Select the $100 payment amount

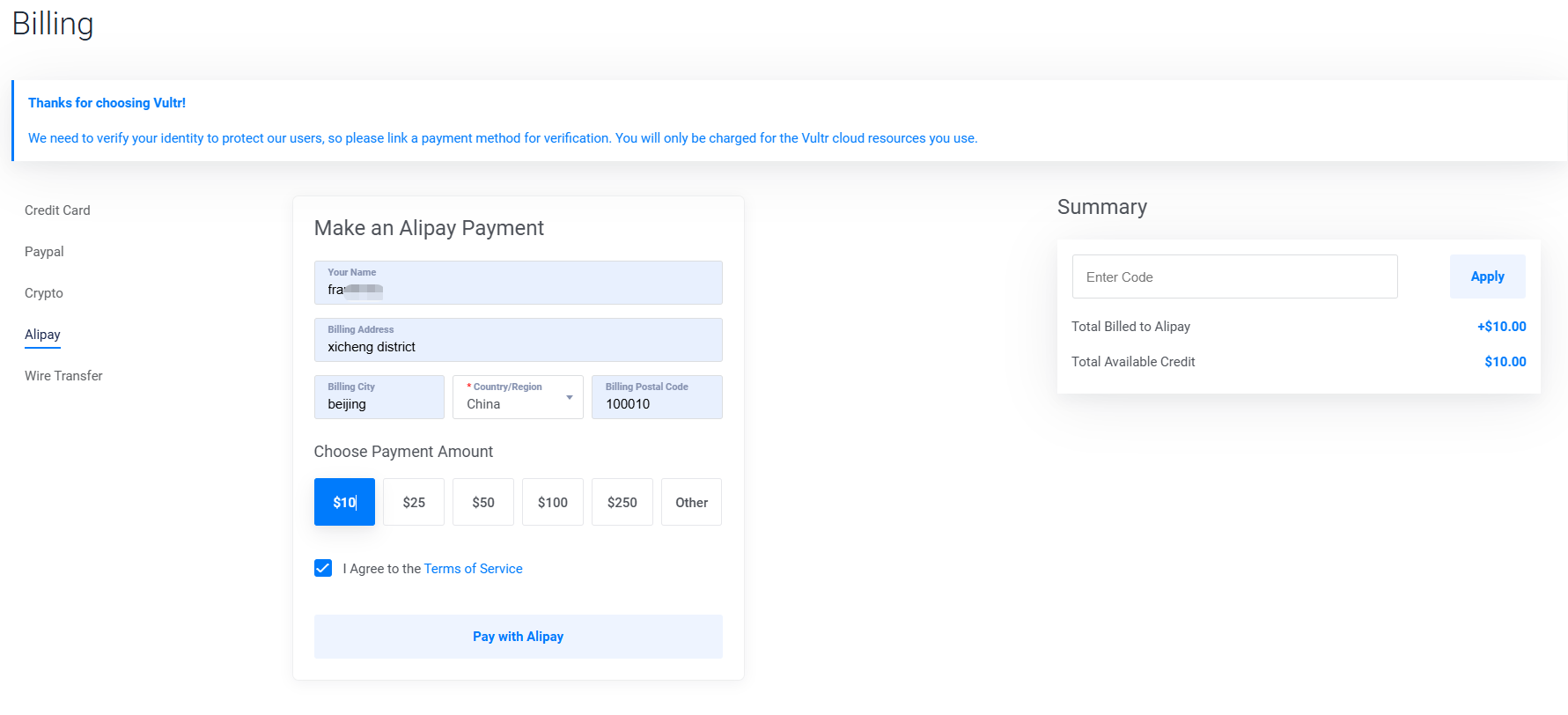[553, 502]
